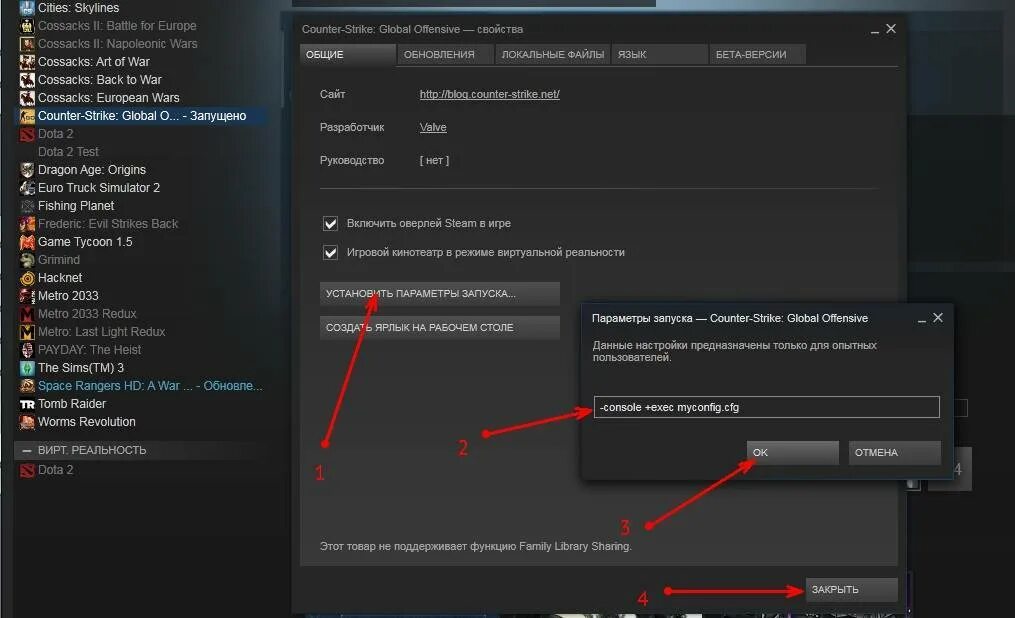Select Cities: Skylines in library list
Viewport: 1015px width, 618px height.
coord(78,8)
